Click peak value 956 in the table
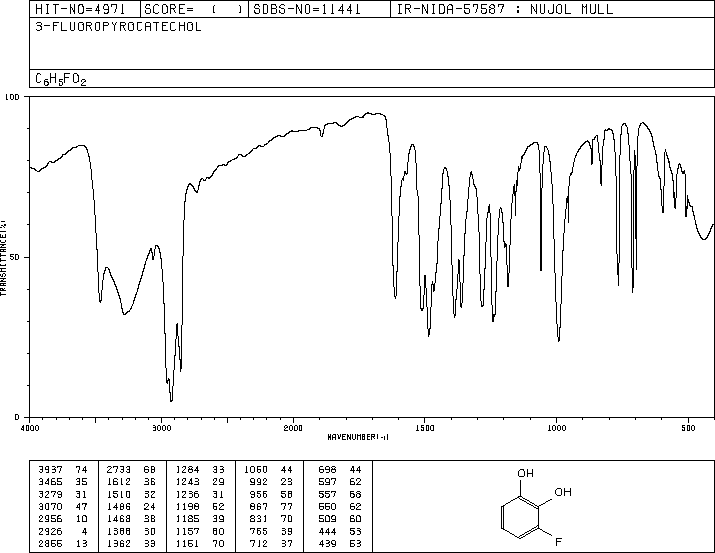This screenshot has width=715, height=553. (259, 494)
